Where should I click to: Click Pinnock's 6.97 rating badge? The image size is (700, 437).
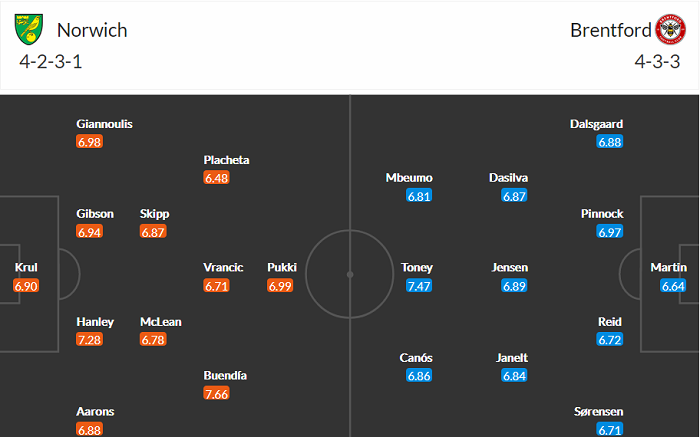click(610, 233)
